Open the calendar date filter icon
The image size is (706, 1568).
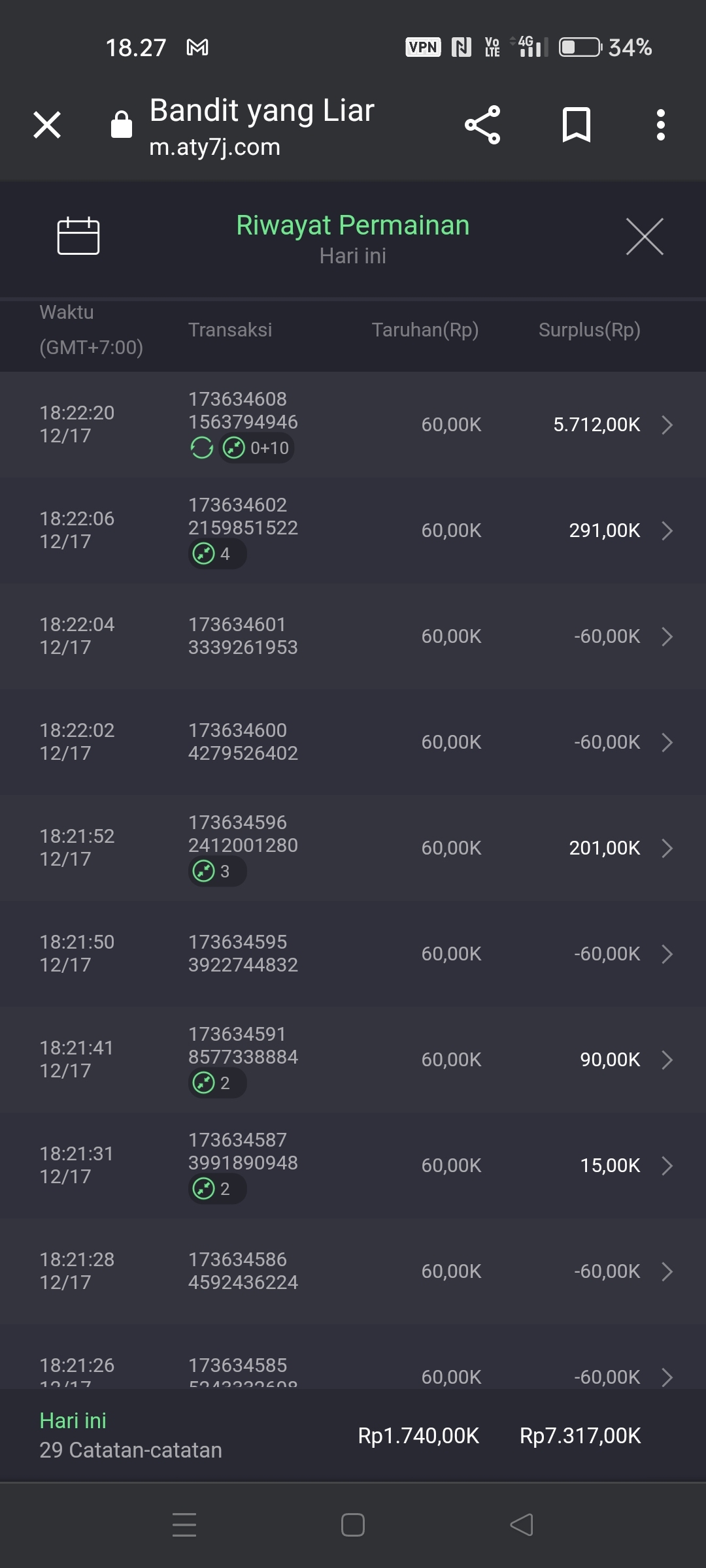[78, 235]
